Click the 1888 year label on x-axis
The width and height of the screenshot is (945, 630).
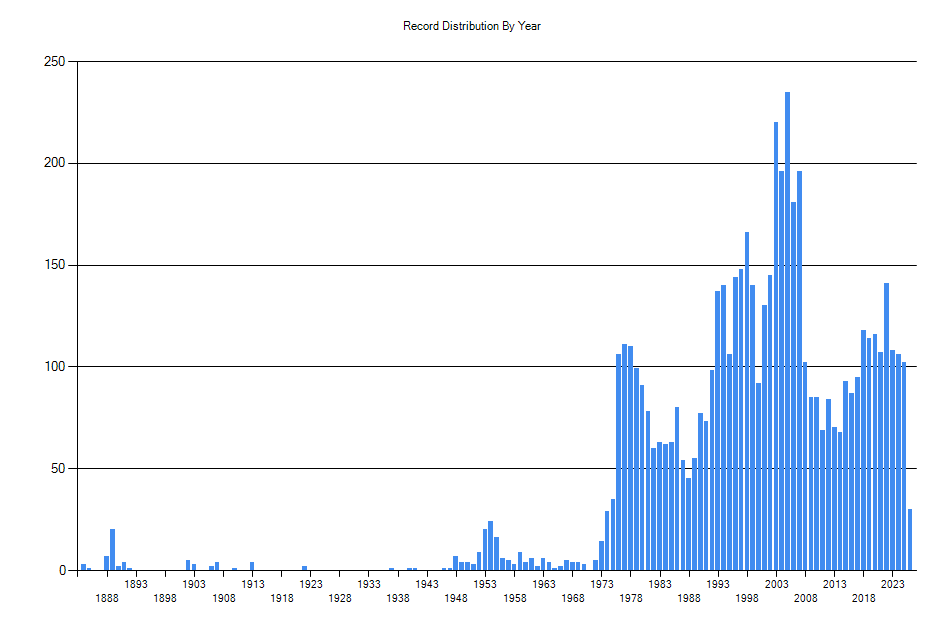tap(107, 598)
